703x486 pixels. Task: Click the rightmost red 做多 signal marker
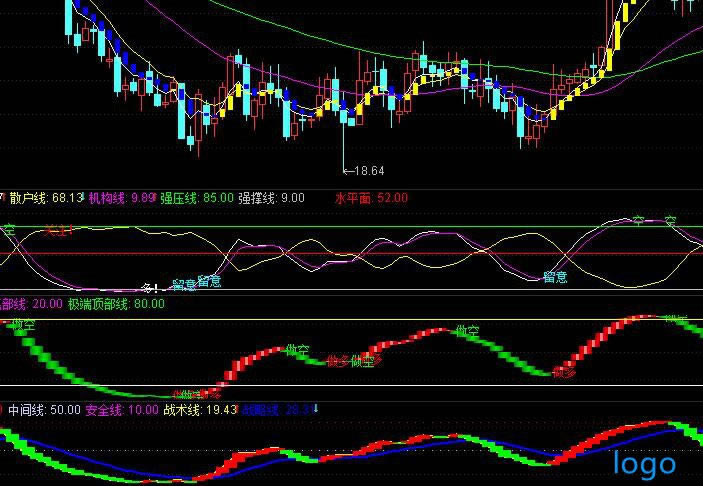pyautogui.click(x=565, y=374)
